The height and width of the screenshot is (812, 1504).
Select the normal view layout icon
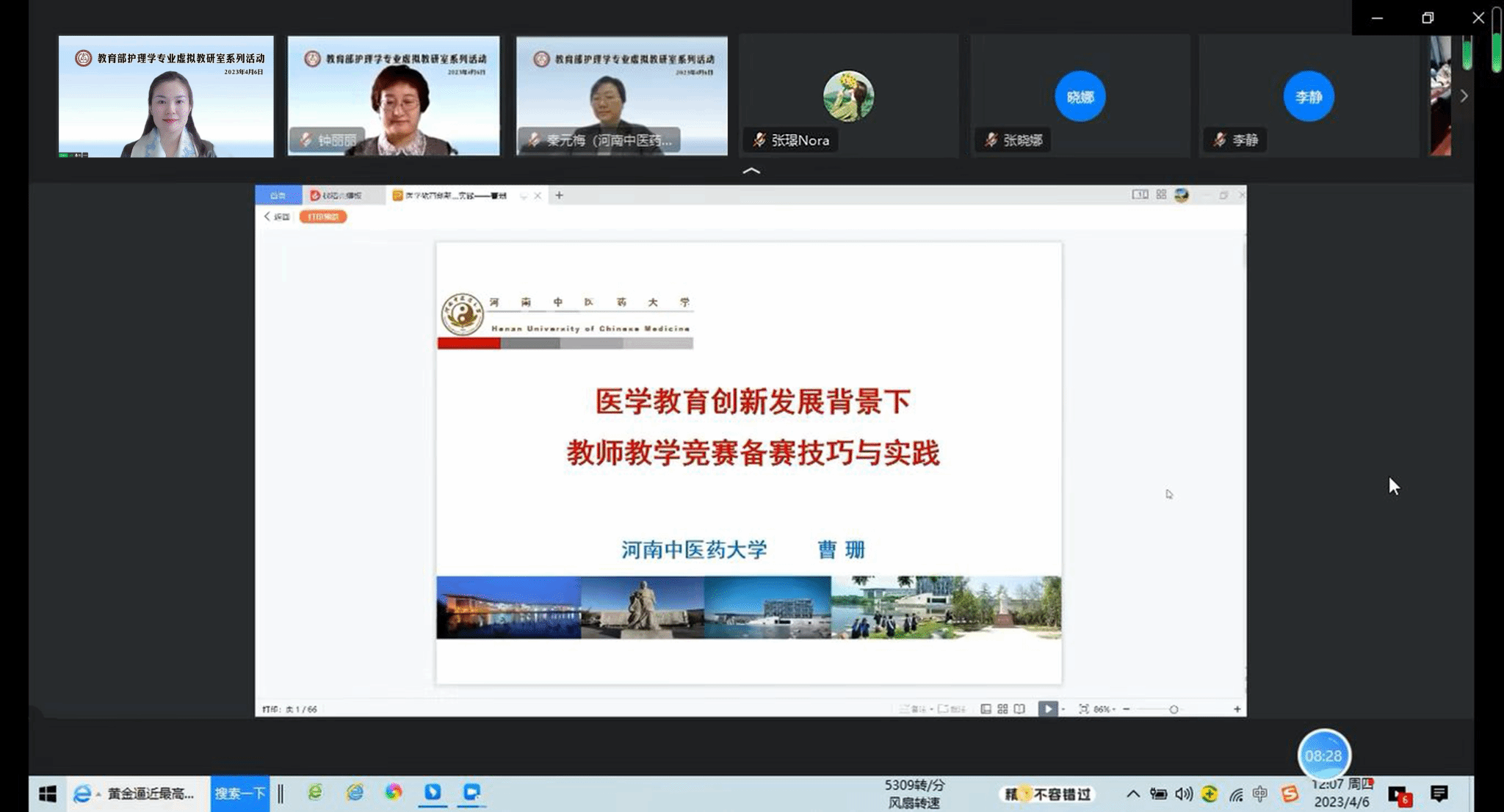tap(986, 708)
